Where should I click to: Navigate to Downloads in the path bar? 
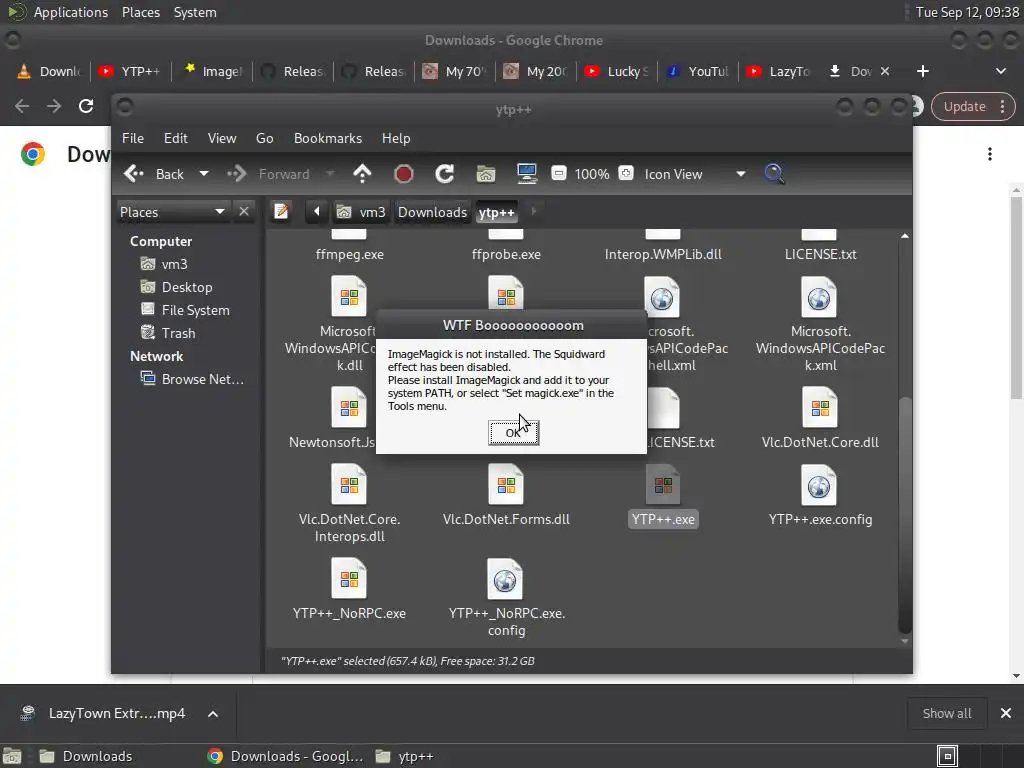tap(432, 212)
